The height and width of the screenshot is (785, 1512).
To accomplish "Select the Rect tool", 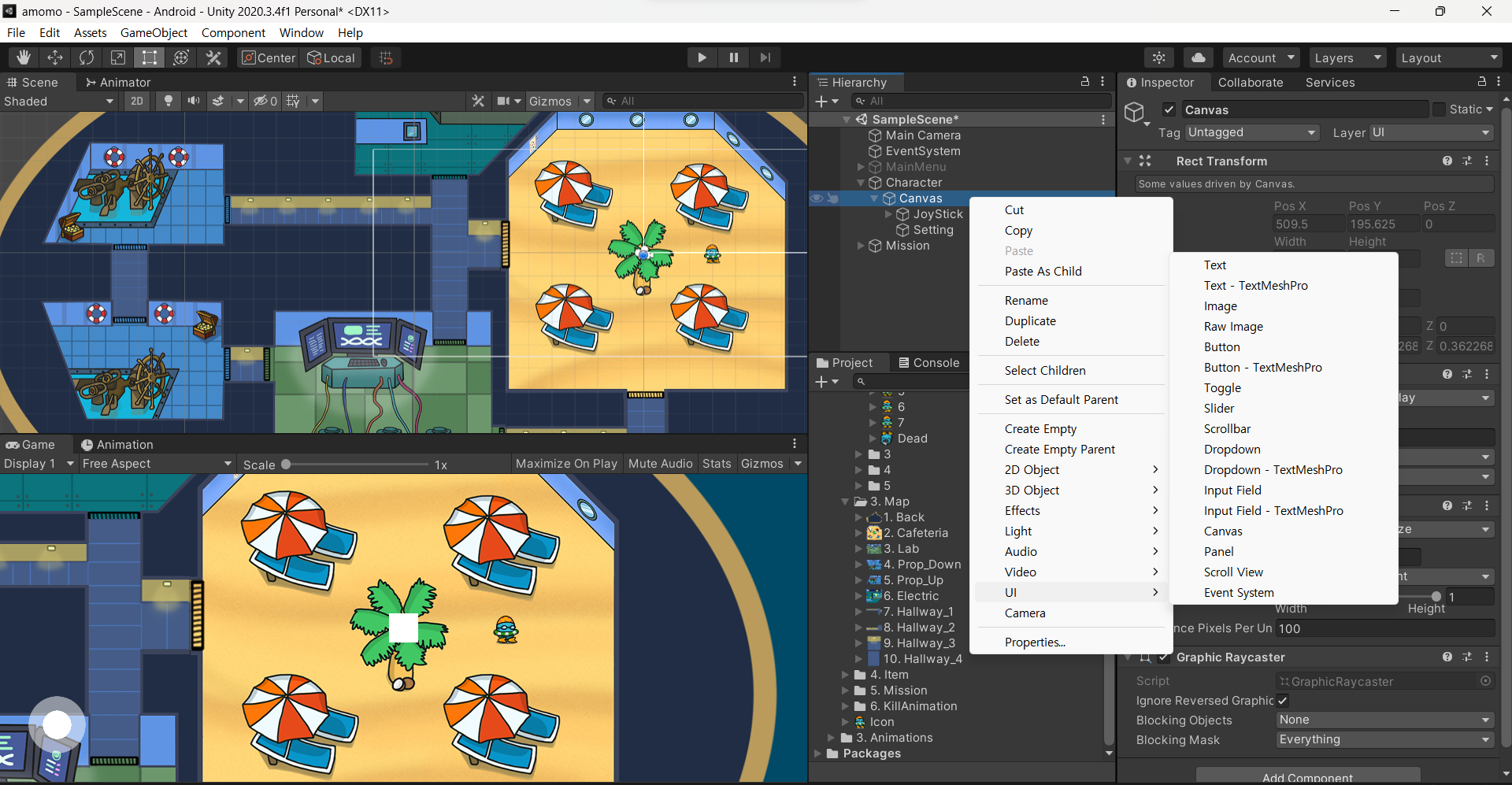I will tap(150, 57).
